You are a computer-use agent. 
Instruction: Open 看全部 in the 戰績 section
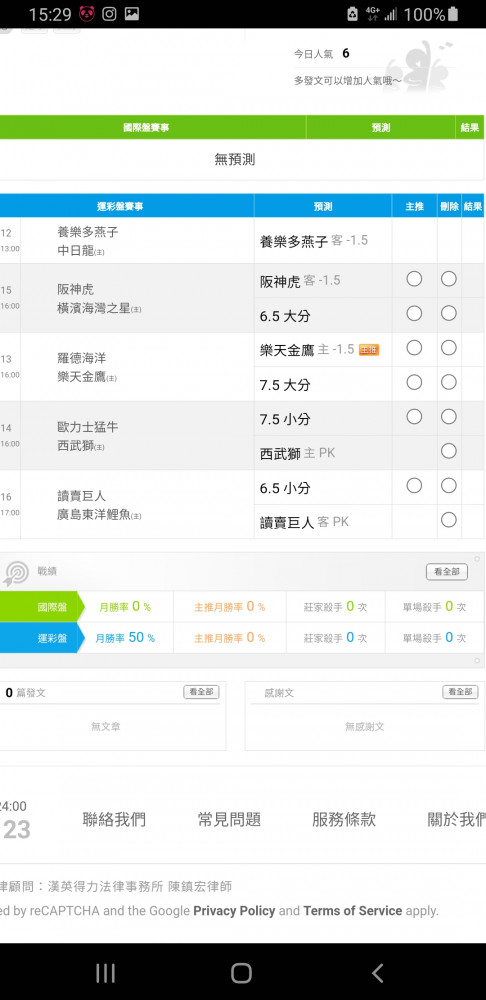446,572
